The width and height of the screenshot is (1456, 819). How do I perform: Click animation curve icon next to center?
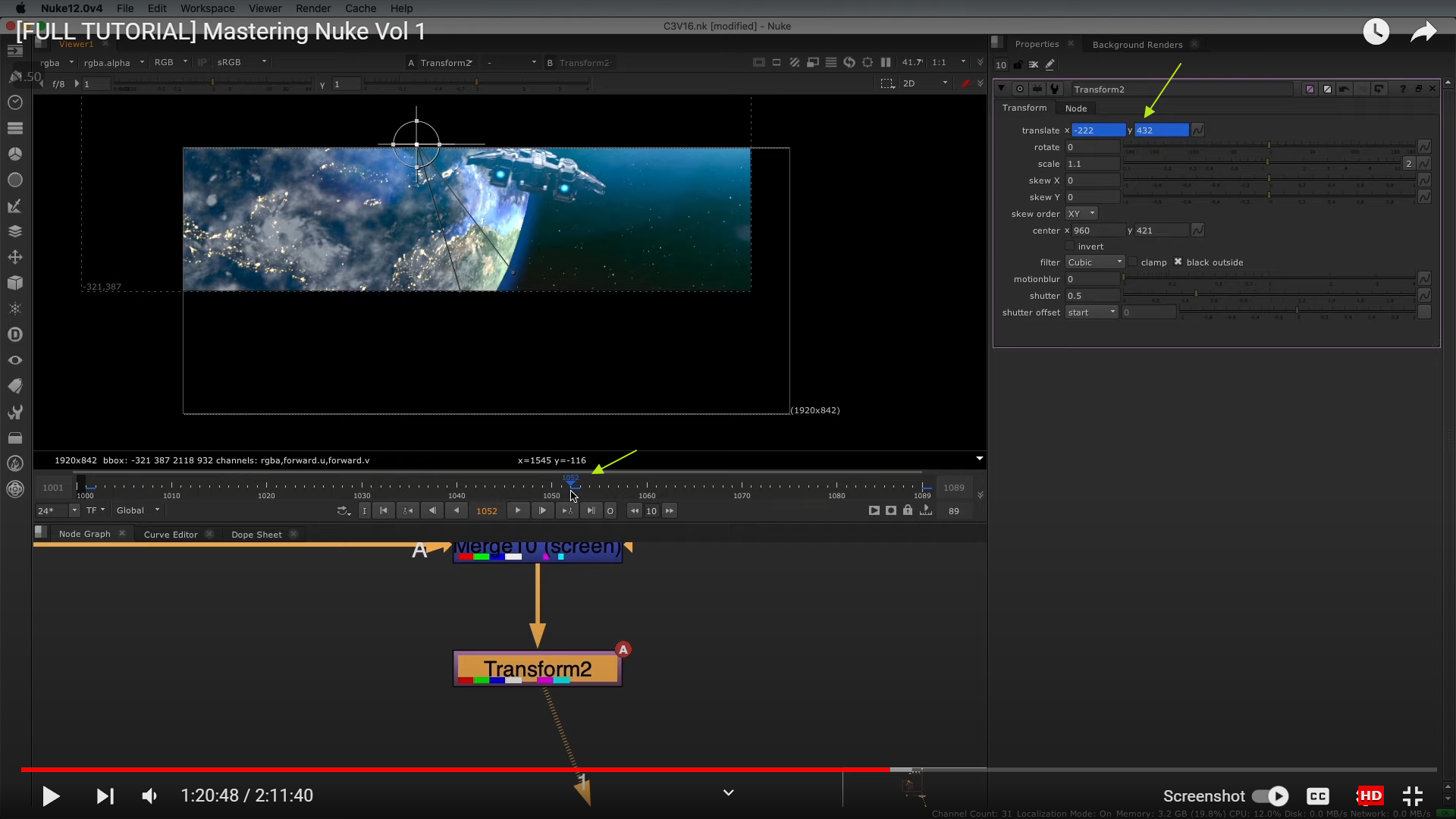[x=1198, y=231]
